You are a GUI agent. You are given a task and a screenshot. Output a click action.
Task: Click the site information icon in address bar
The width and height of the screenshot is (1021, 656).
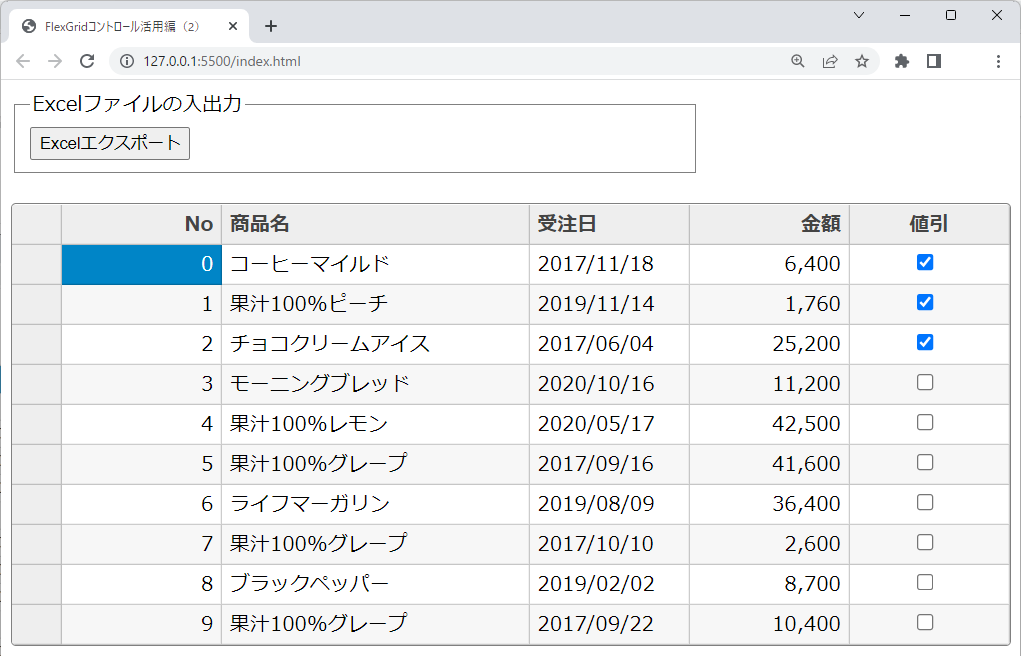(x=127, y=61)
